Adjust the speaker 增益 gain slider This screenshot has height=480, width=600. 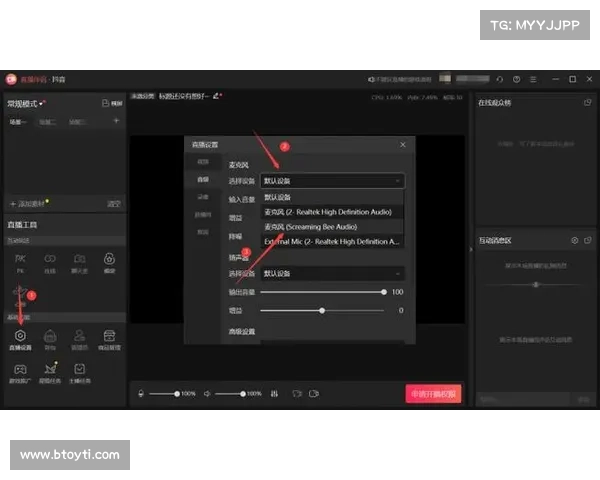click(322, 310)
